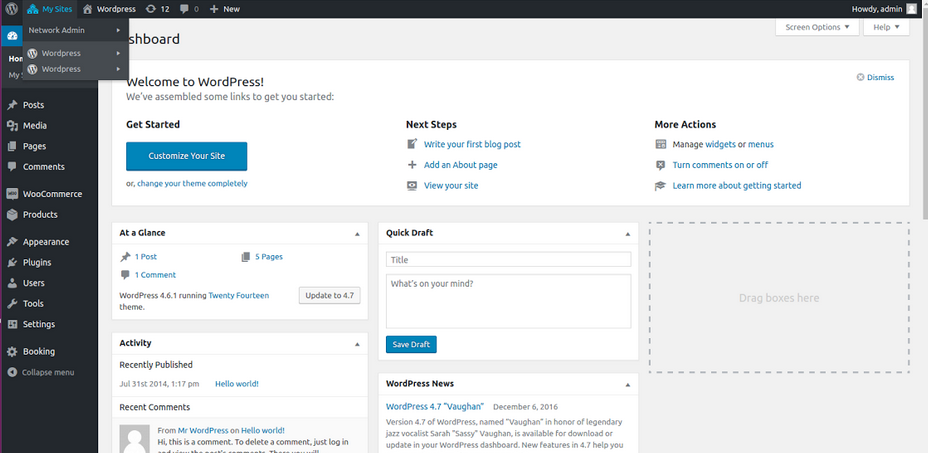
Task: Select Network Admin from My Sites menu
Action: [x=57, y=30]
